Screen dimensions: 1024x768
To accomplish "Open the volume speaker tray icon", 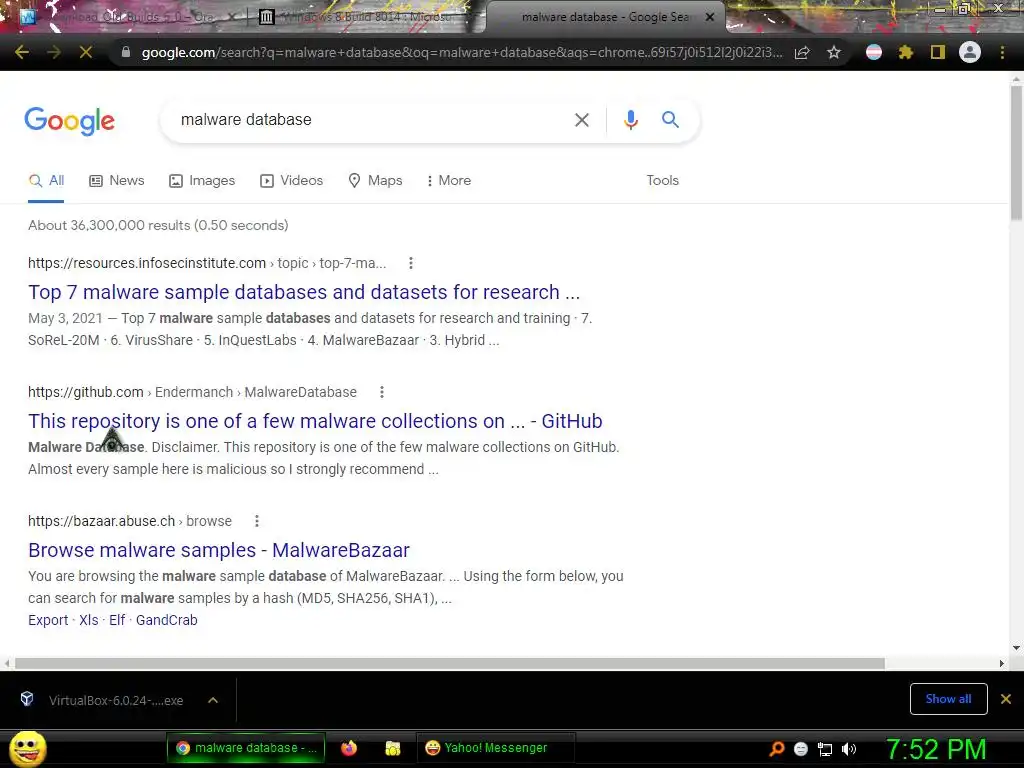I will click(849, 749).
